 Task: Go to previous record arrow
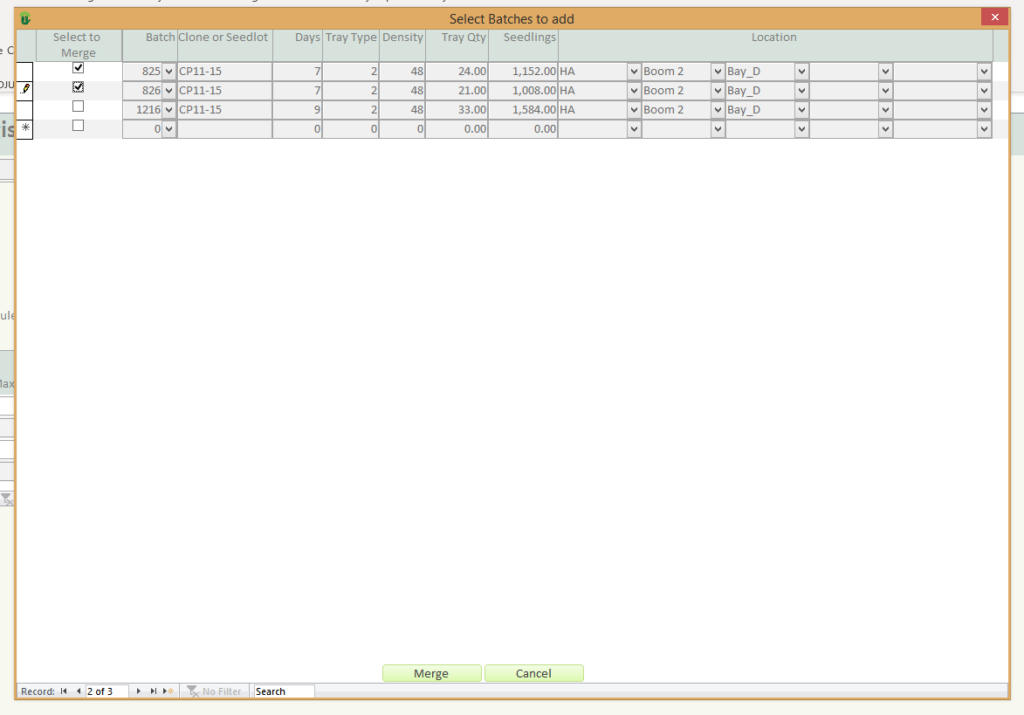click(x=78, y=691)
